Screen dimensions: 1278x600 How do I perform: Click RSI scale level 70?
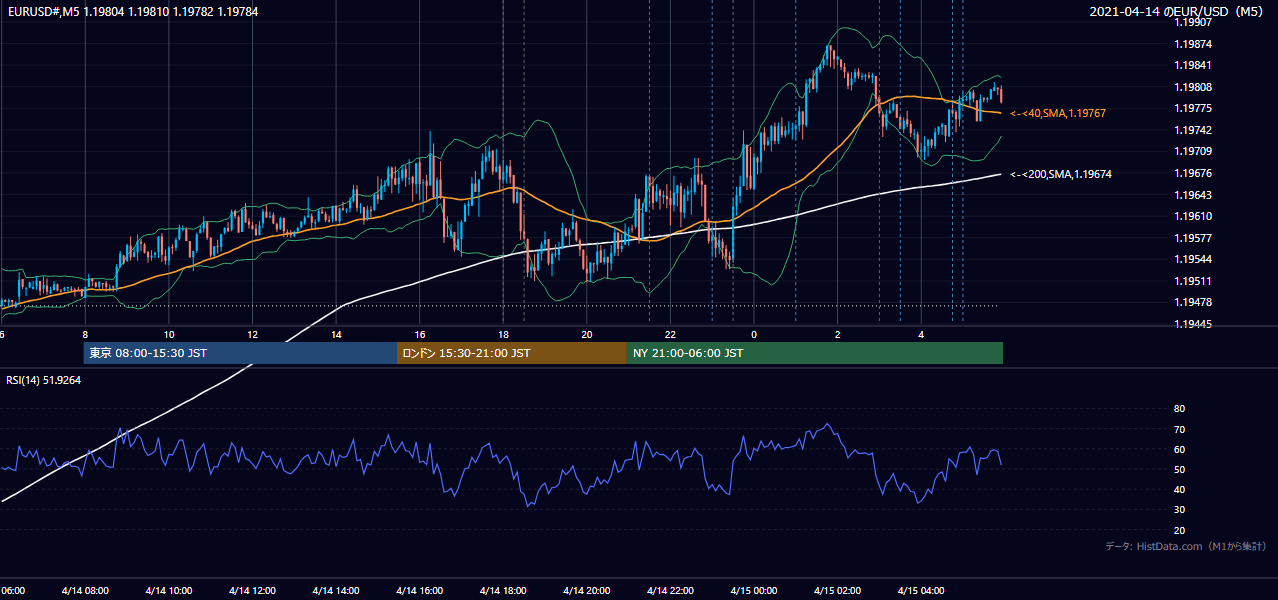pos(1179,429)
